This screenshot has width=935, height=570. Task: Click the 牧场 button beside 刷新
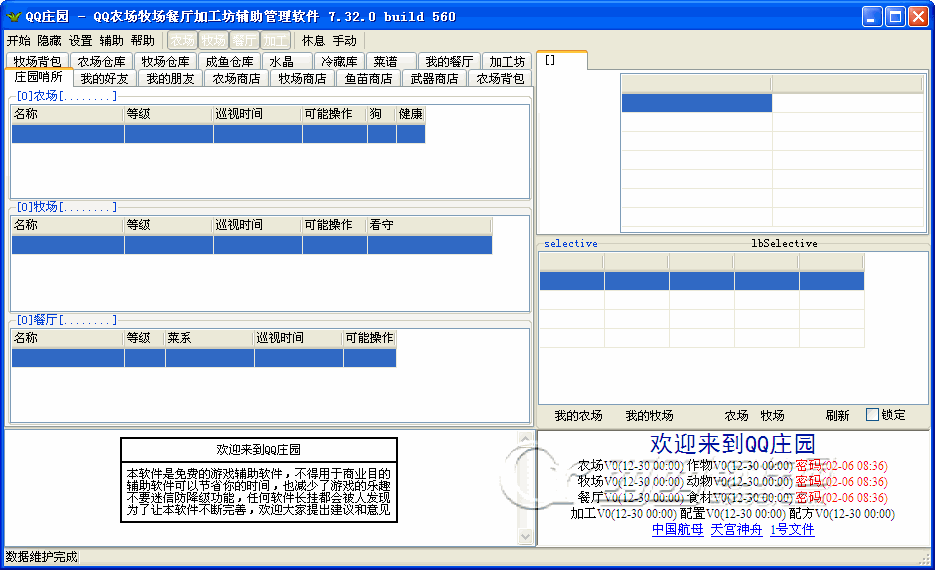click(x=772, y=416)
